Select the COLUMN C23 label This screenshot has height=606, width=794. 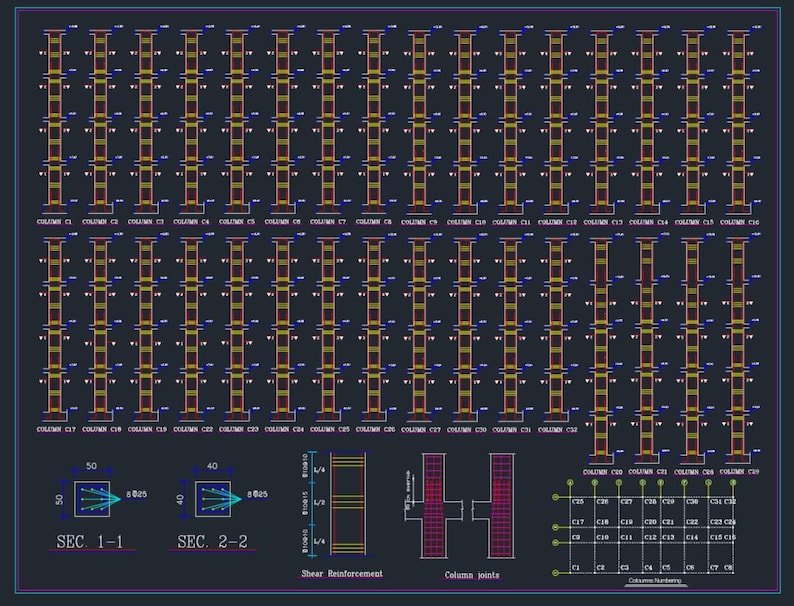coord(239,429)
